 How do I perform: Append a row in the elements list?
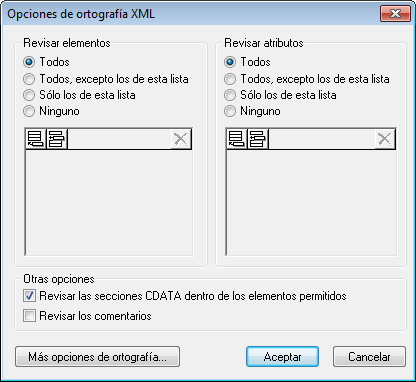(36, 139)
